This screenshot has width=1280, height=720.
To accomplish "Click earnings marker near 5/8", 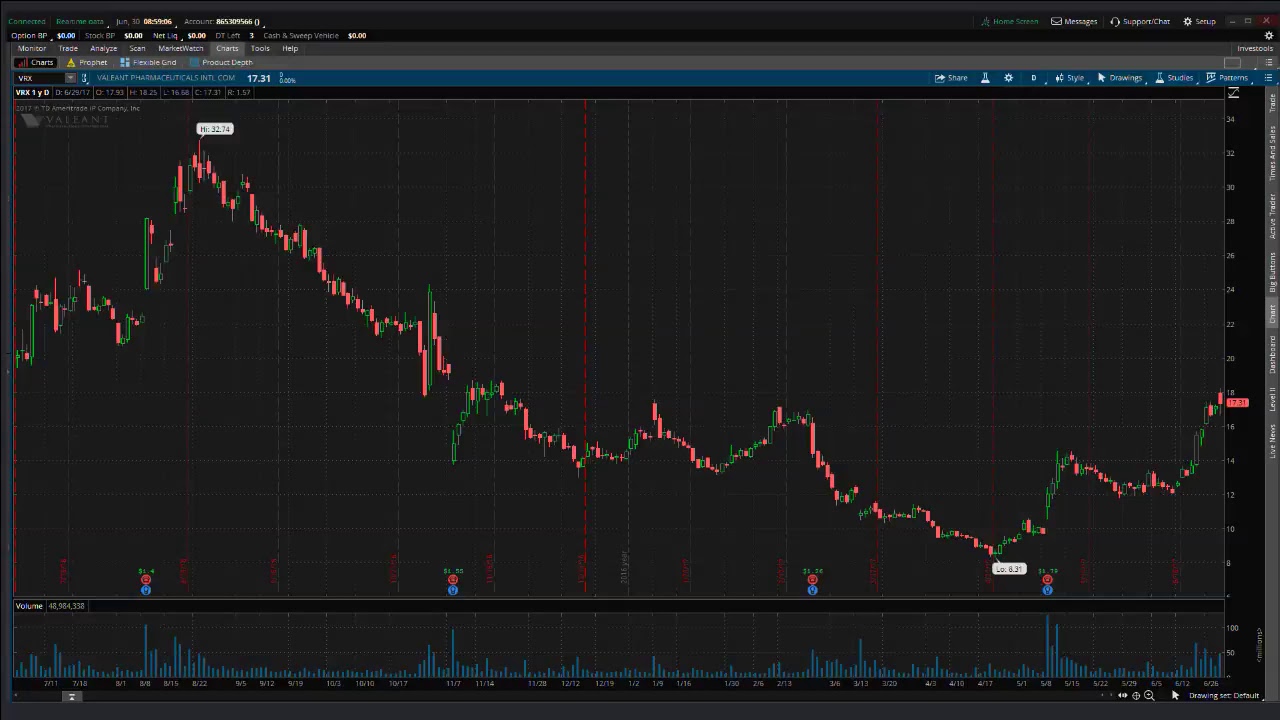I will 1047,580.
